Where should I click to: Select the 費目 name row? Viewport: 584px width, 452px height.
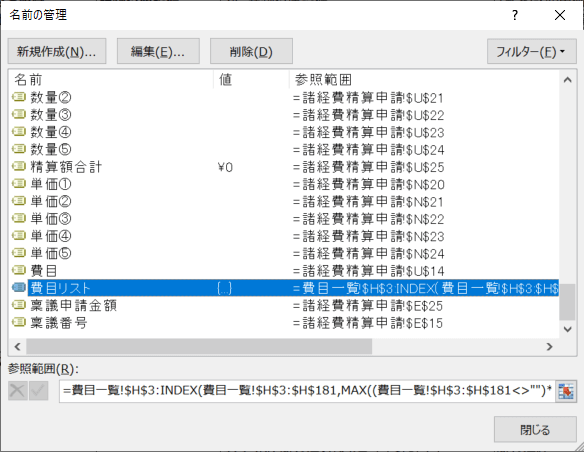[x=284, y=270]
